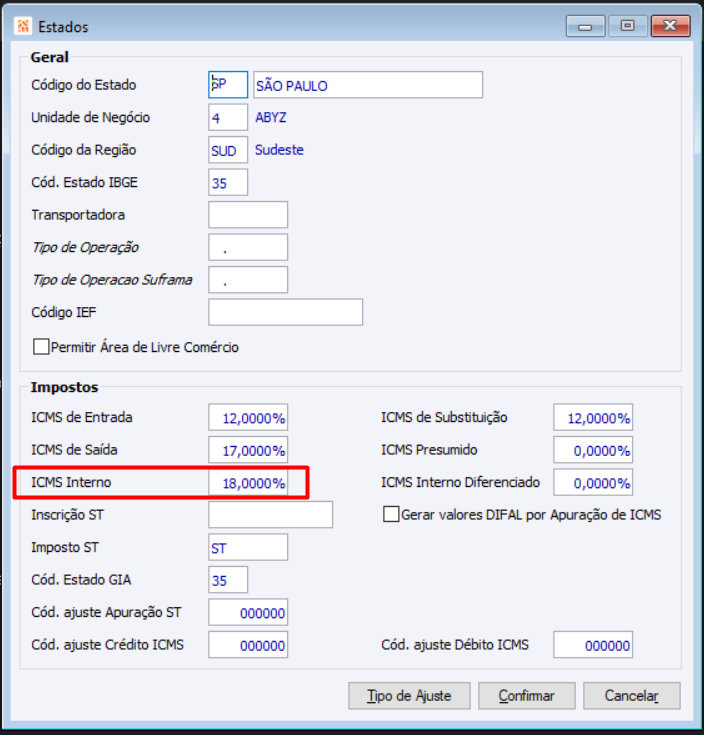
Task: Click the Confirmar button
Action: pyautogui.click(x=526, y=696)
